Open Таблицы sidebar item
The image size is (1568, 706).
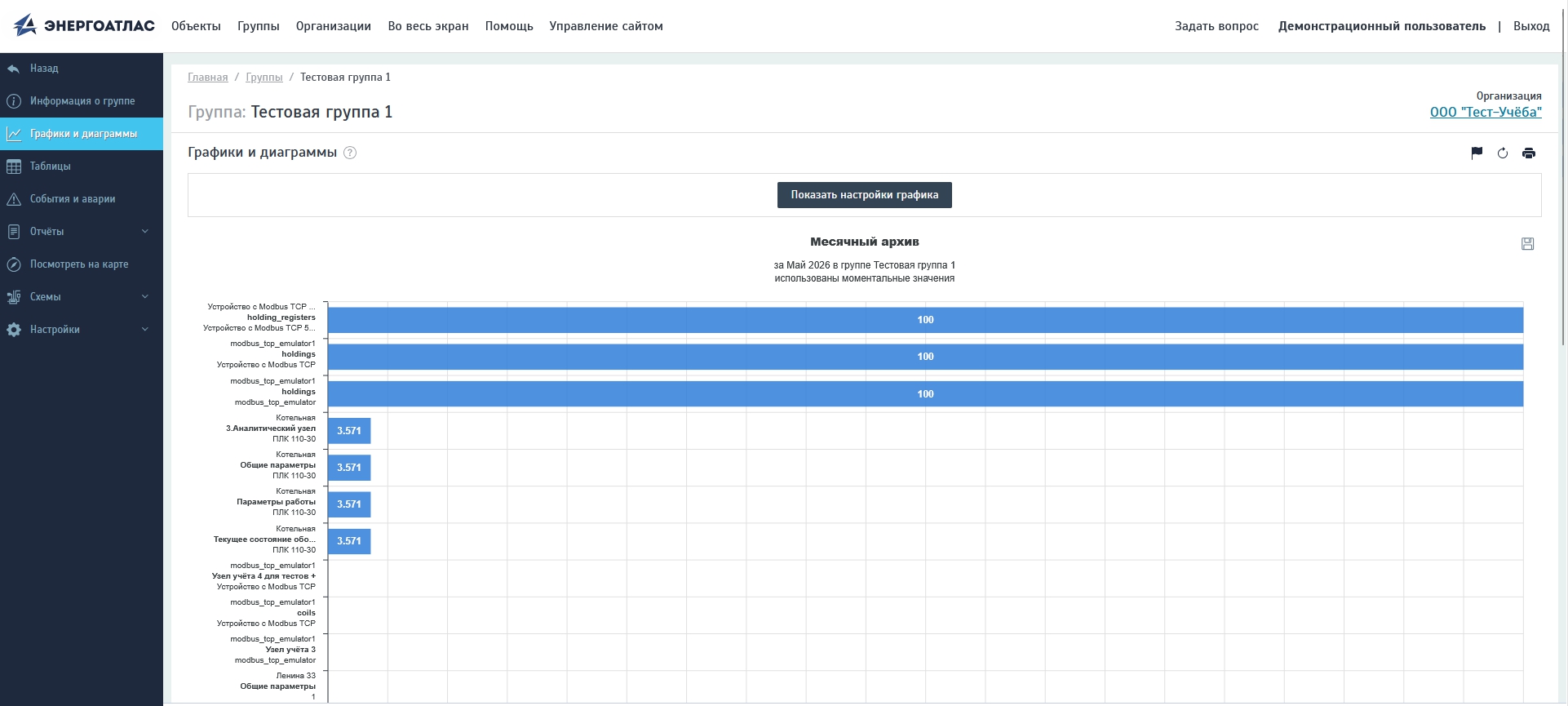82,167
